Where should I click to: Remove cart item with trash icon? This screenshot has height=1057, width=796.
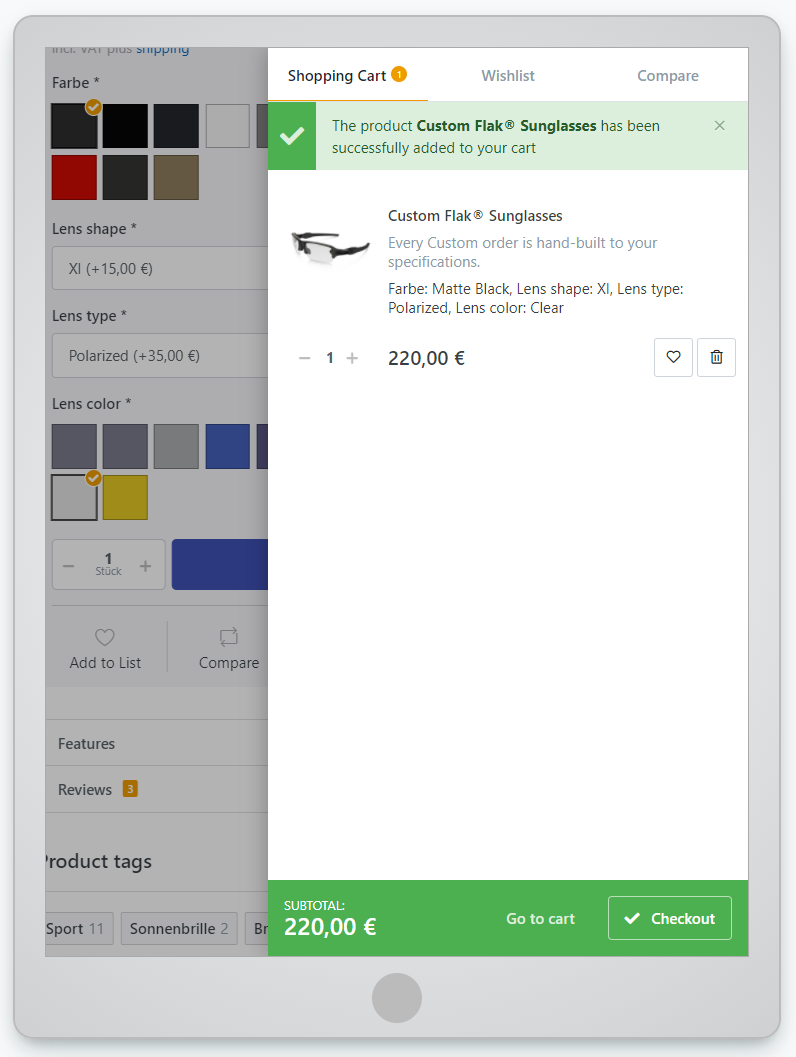point(716,357)
